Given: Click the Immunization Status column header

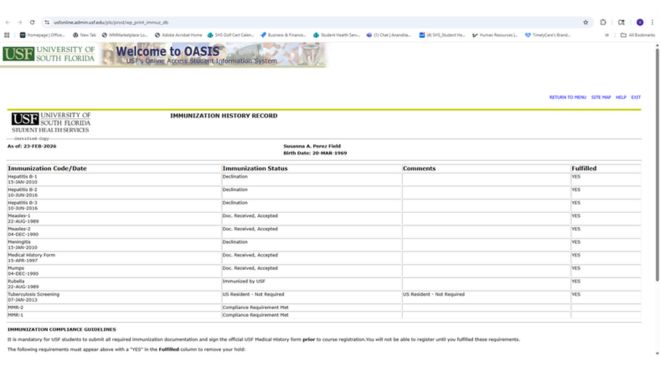Looking at the screenshot, I should tap(255, 168).
